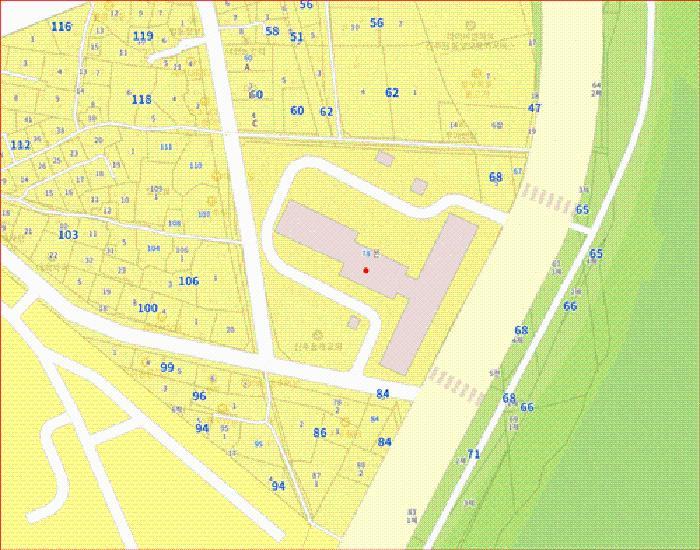This screenshot has height=550, width=700.
Task: Click parcel number 112
Action: click(20, 145)
